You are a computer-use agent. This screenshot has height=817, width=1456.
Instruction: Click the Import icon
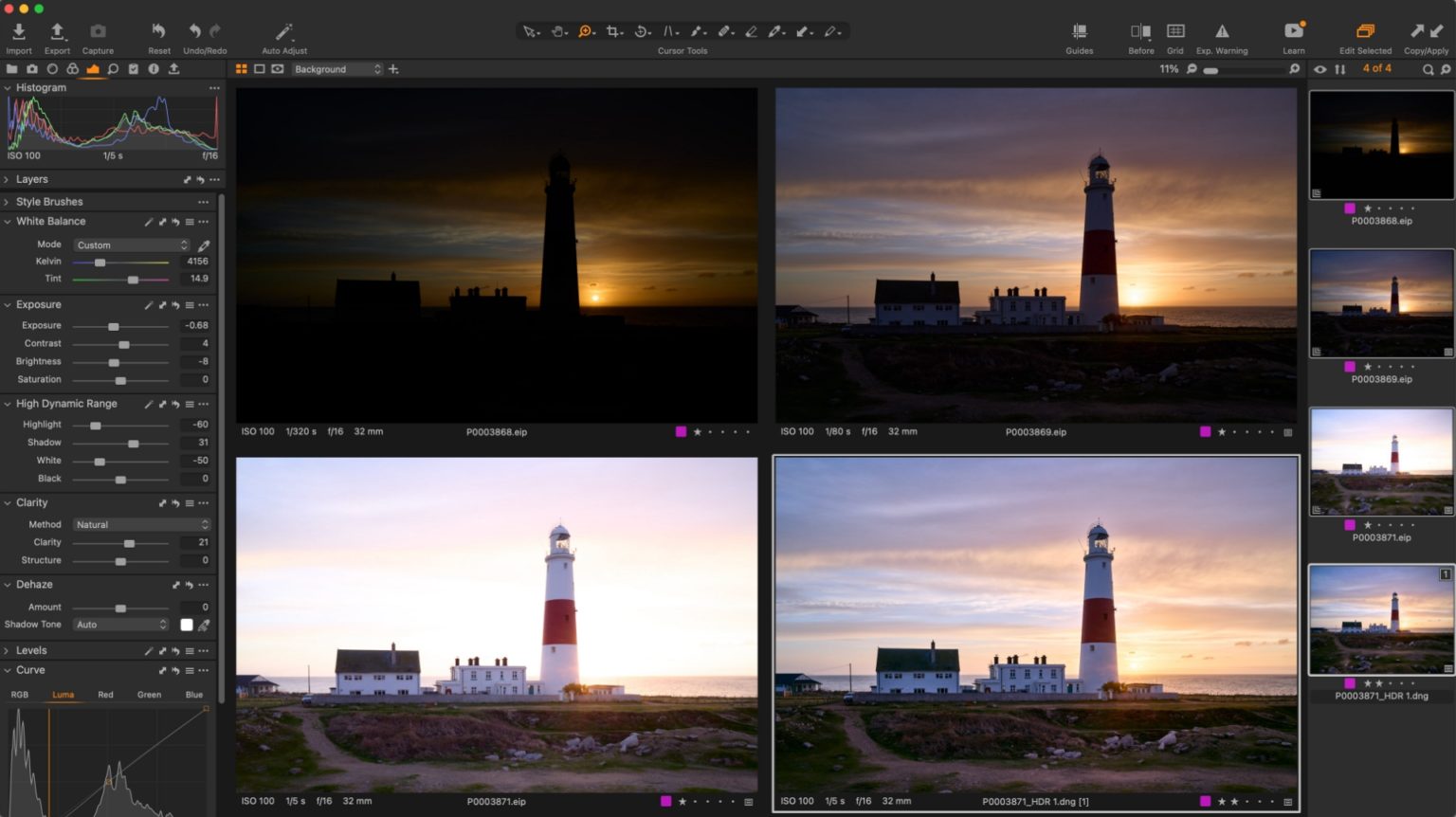tap(19, 31)
